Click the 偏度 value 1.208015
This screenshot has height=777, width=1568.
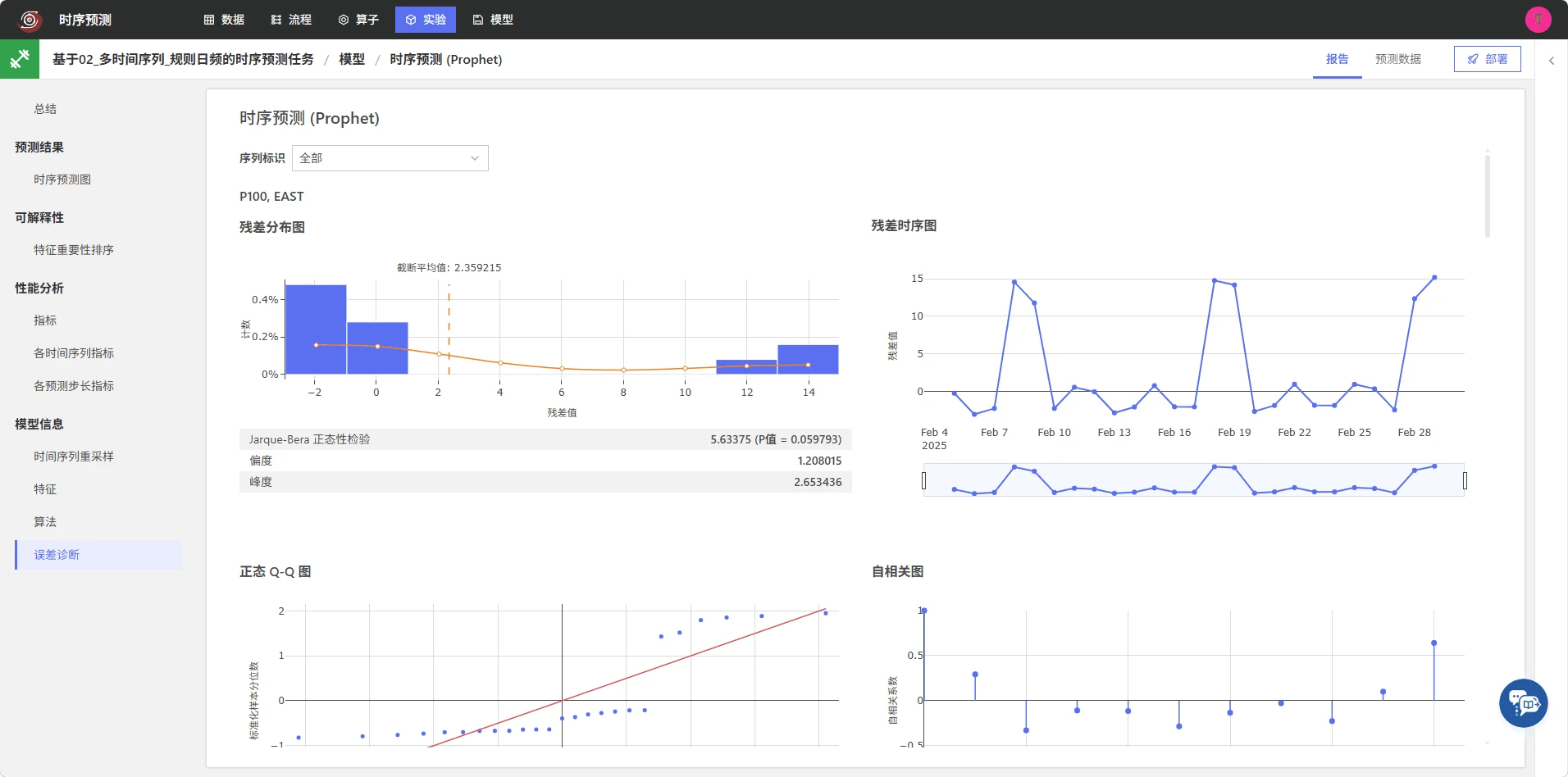pyautogui.click(x=819, y=461)
